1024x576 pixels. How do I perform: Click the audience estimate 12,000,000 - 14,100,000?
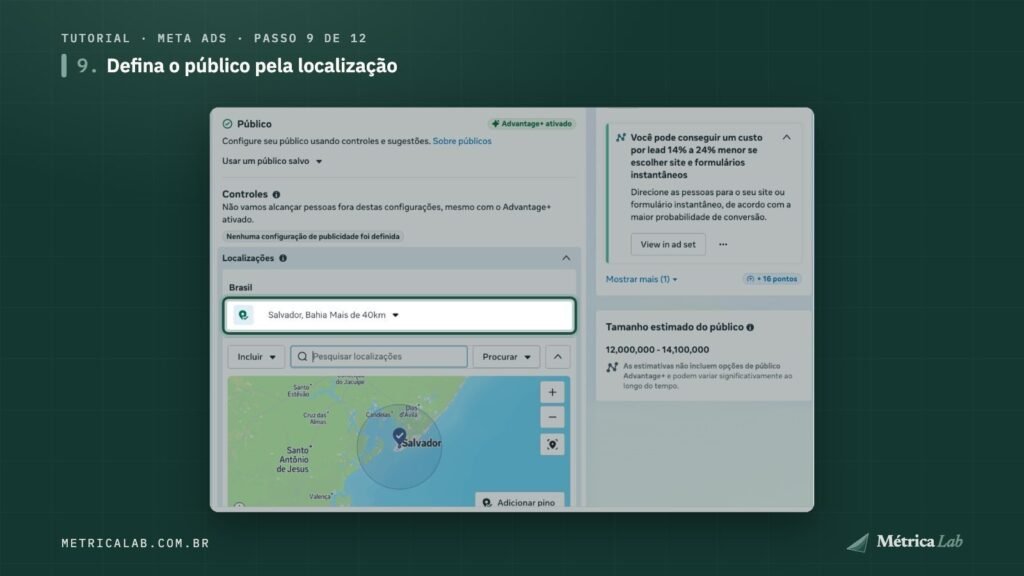point(657,349)
